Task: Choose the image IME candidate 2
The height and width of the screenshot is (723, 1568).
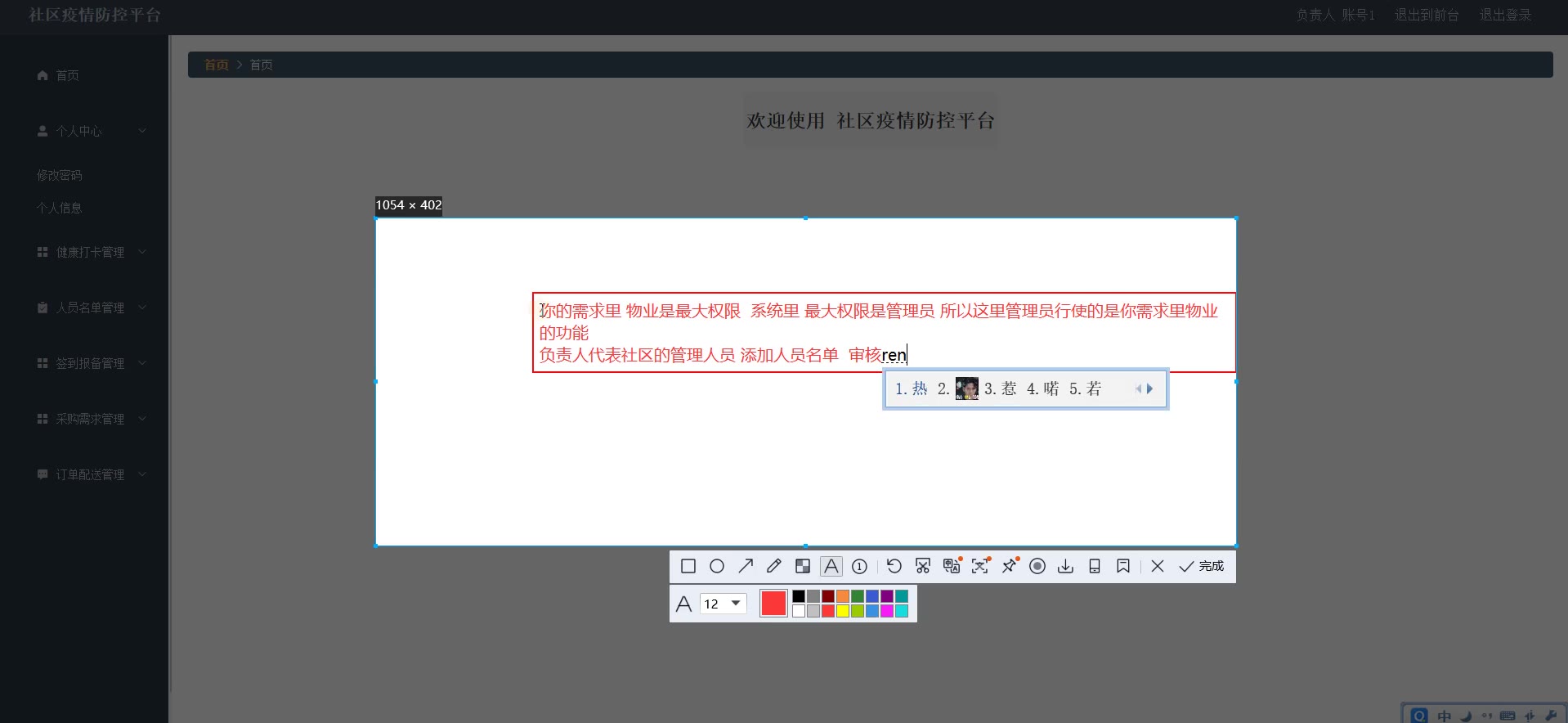Action: pos(958,388)
